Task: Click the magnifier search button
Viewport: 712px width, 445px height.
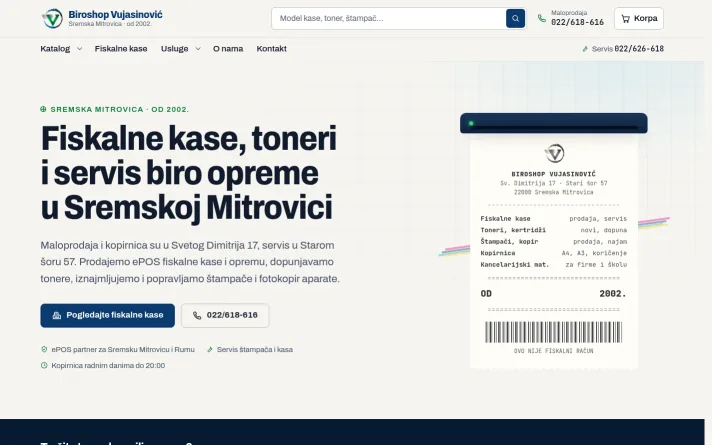Action: tap(515, 19)
